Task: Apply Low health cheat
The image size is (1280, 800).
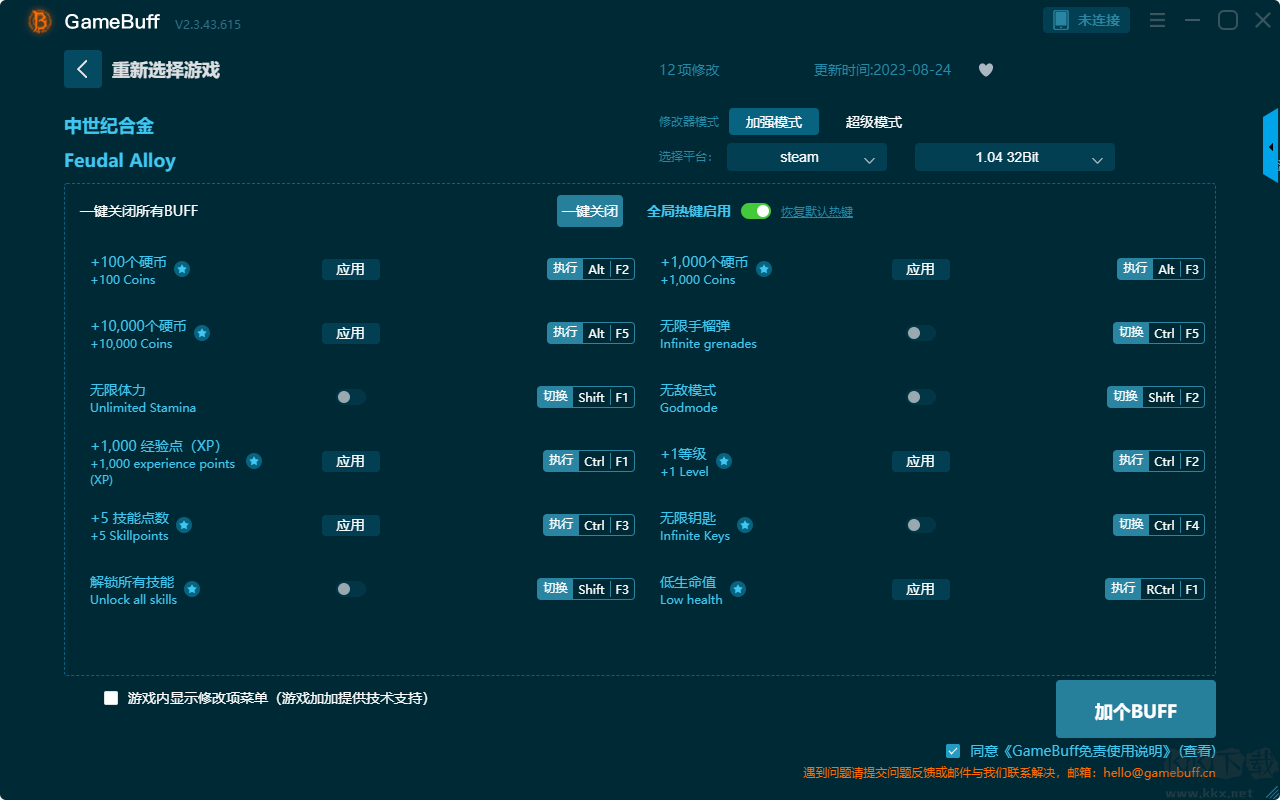Action: 921,589
